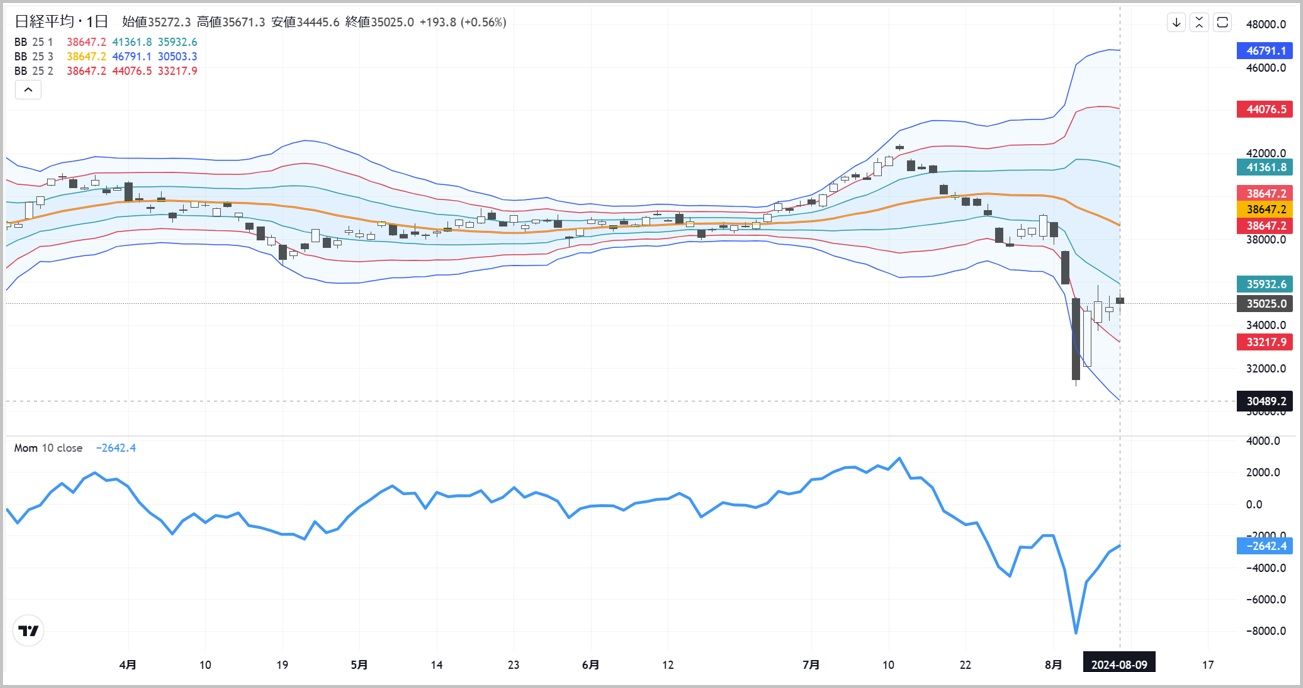Screen dimensions: 1303x688
Task: Click the orange 38647.2 price label
Action: 1266,209
